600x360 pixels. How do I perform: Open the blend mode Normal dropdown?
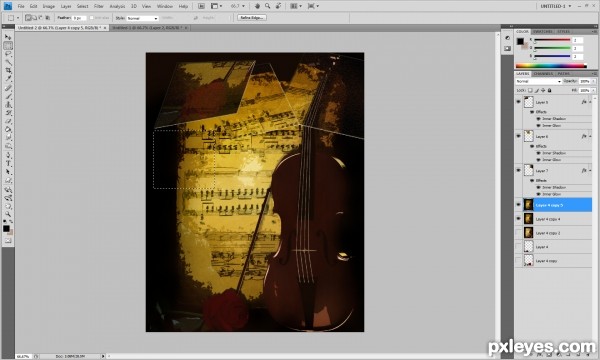[x=538, y=81]
